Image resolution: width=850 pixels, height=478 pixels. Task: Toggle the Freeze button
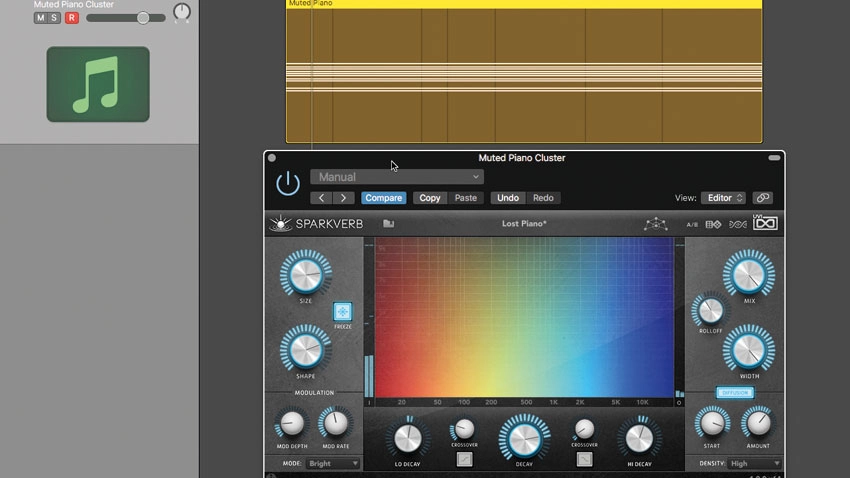tap(343, 312)
